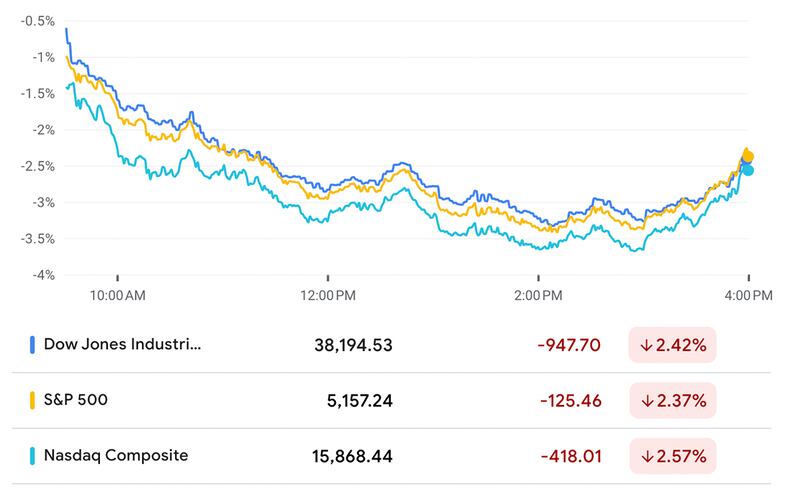Click the teal end dot on the chart
Viewport: 800px width, 498px height.
coord(748,170)
